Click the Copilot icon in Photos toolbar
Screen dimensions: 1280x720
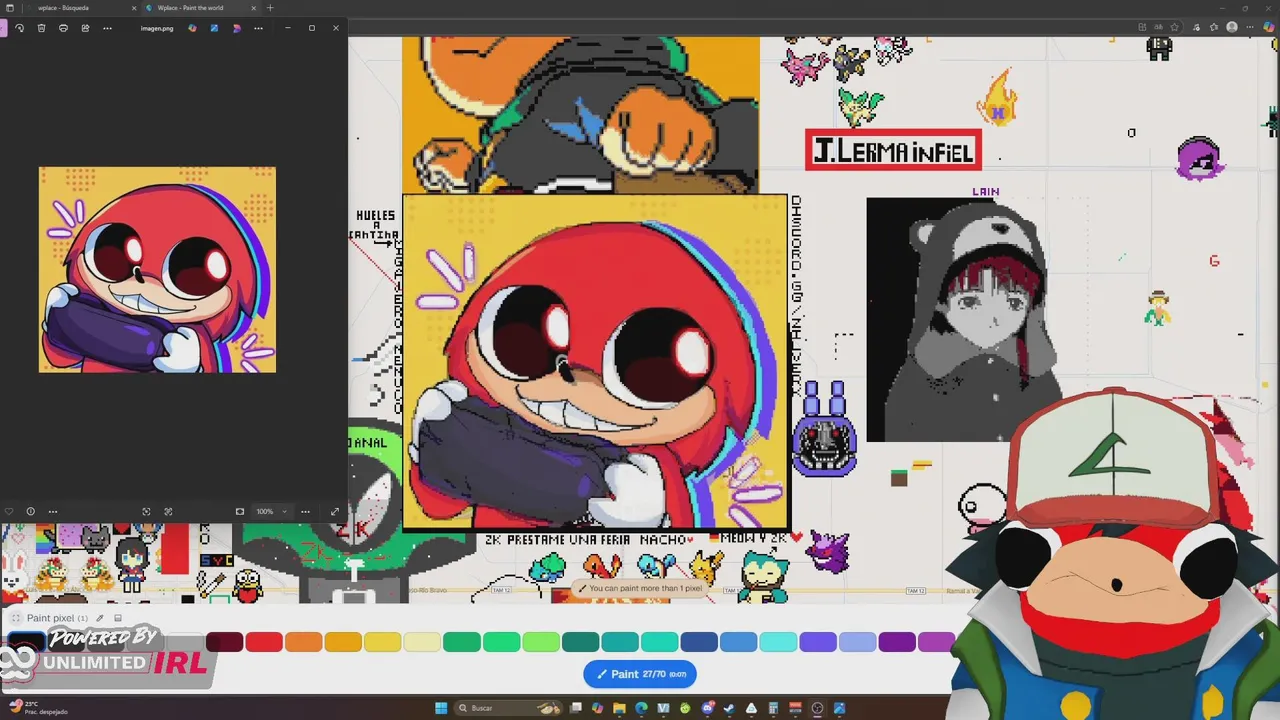[192, 28]
